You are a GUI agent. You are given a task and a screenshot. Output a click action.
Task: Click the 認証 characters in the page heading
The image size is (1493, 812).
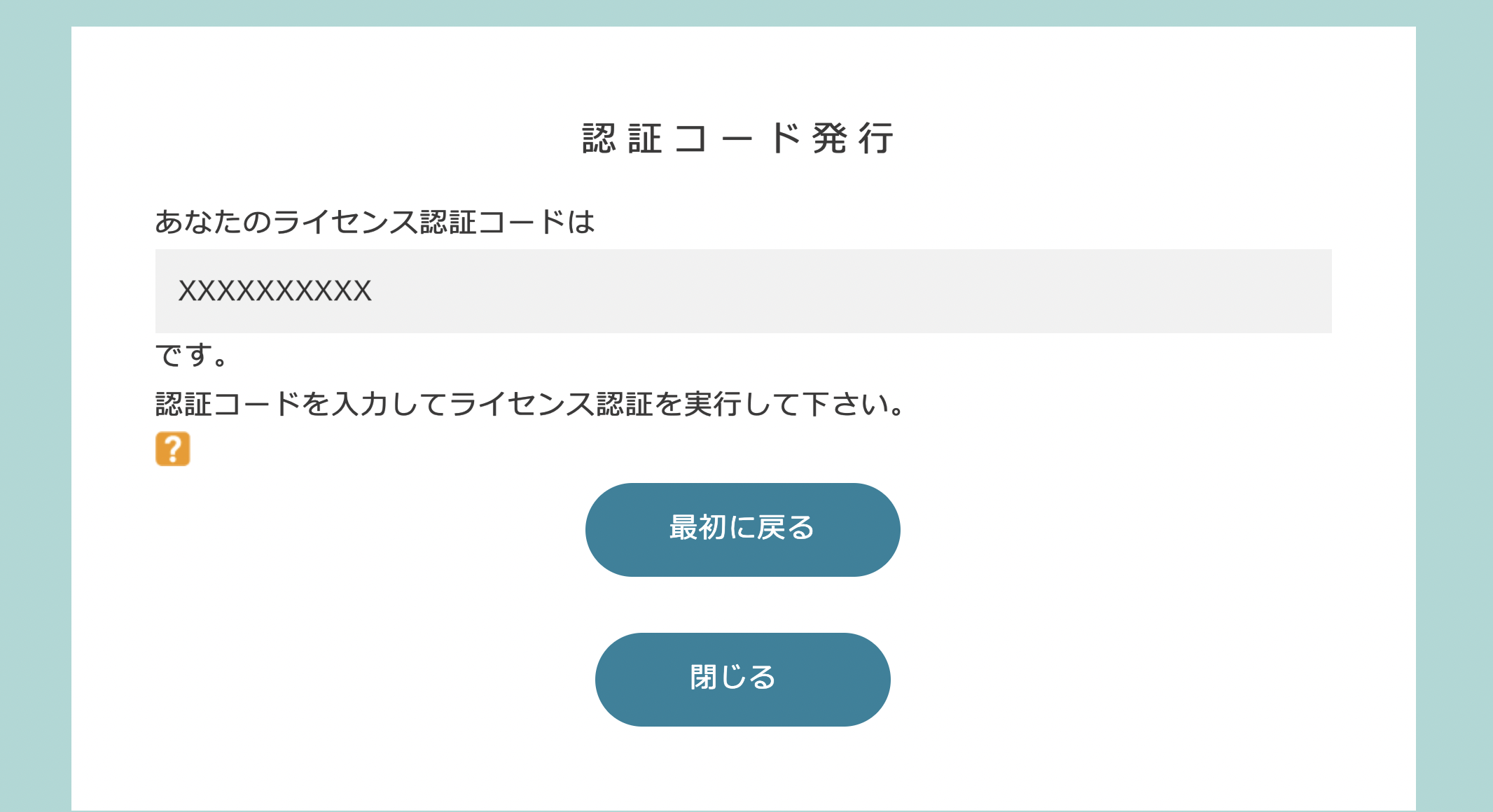(x=622, y=138)
